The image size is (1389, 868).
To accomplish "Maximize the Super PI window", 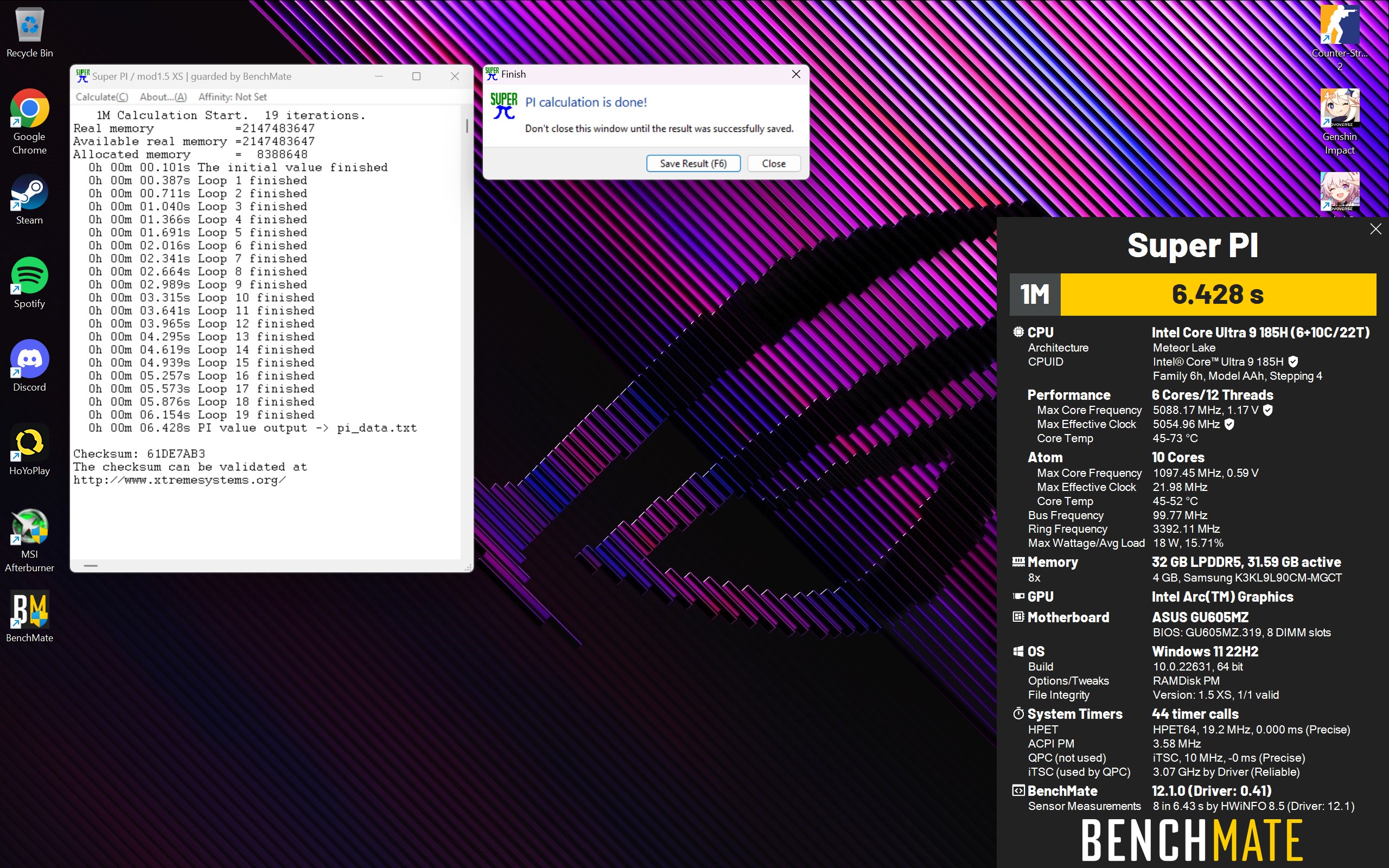I will coord(417,76).
